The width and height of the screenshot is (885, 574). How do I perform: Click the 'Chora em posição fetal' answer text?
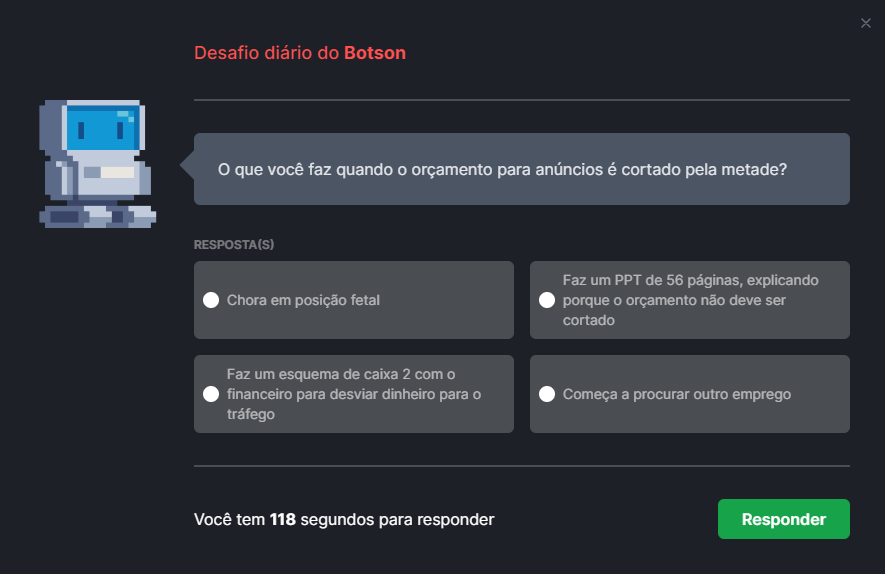point(303,300)
